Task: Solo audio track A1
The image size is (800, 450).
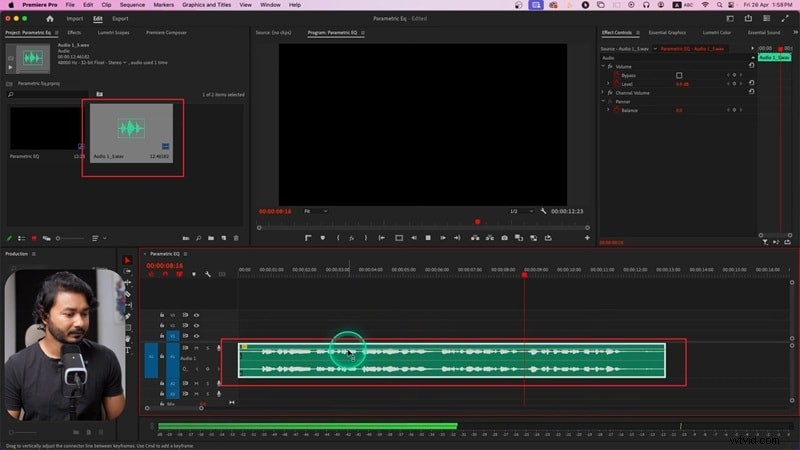Action: (208, 348)
